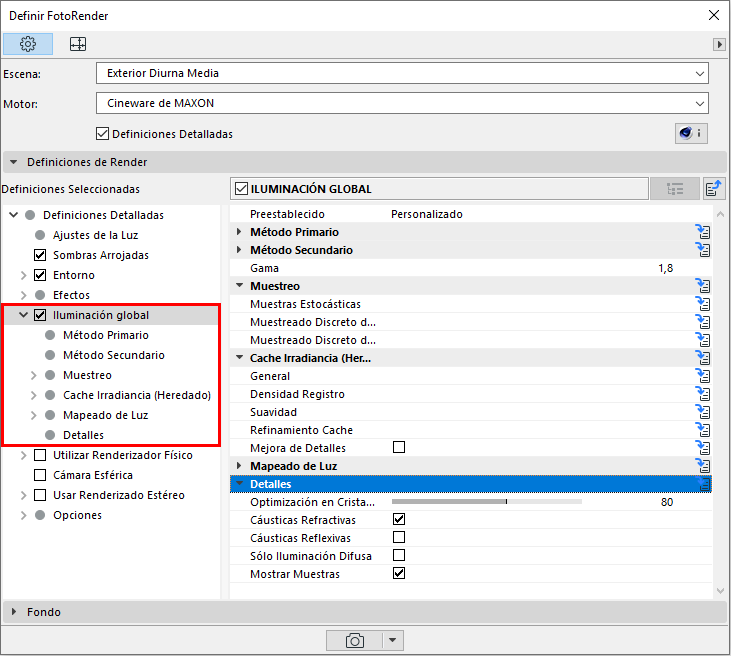Toggle Iluminación global tree checkbox
Screen dimensions: 731x656
click(x=40, y=315)
